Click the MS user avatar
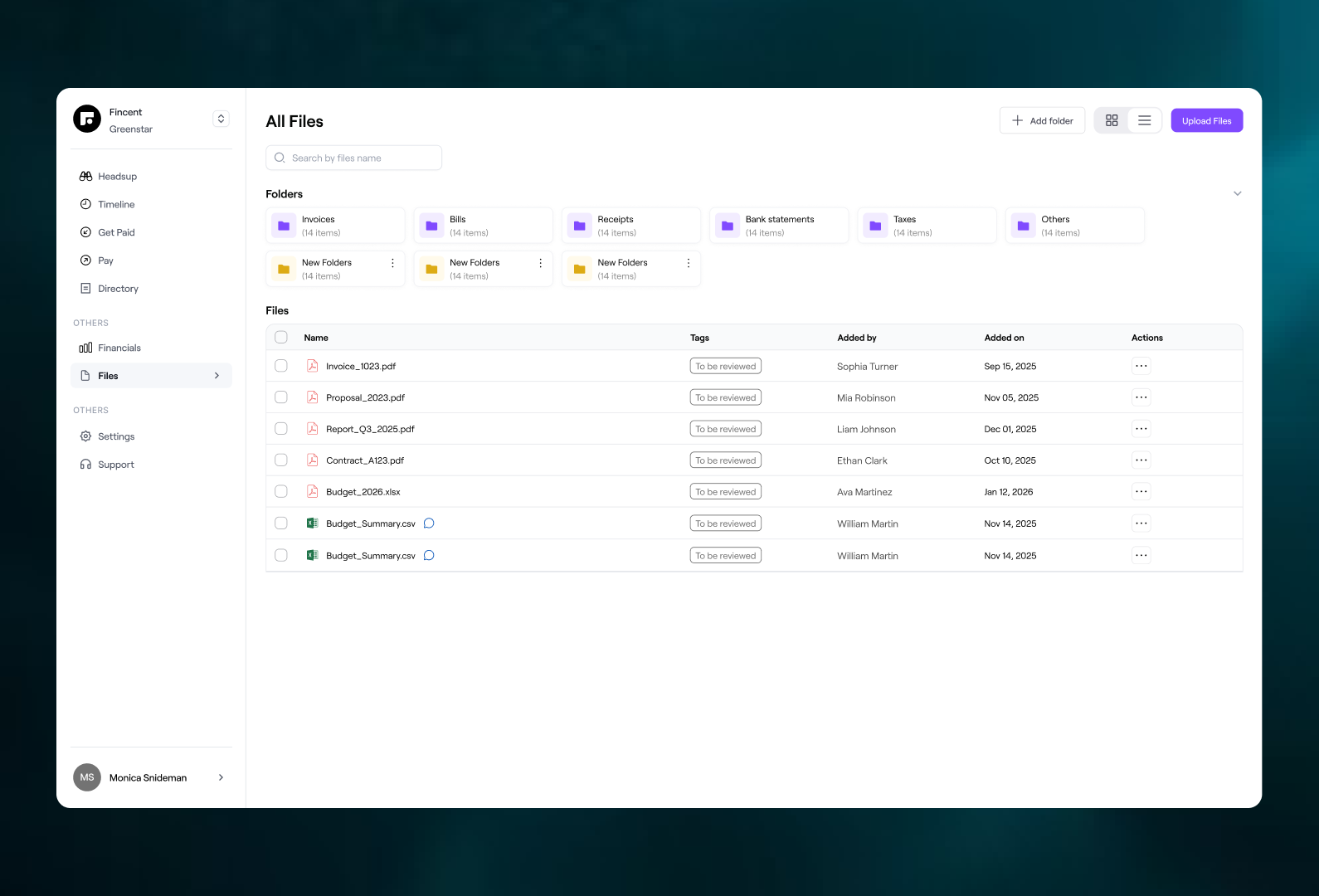 [x=87, y=777]
